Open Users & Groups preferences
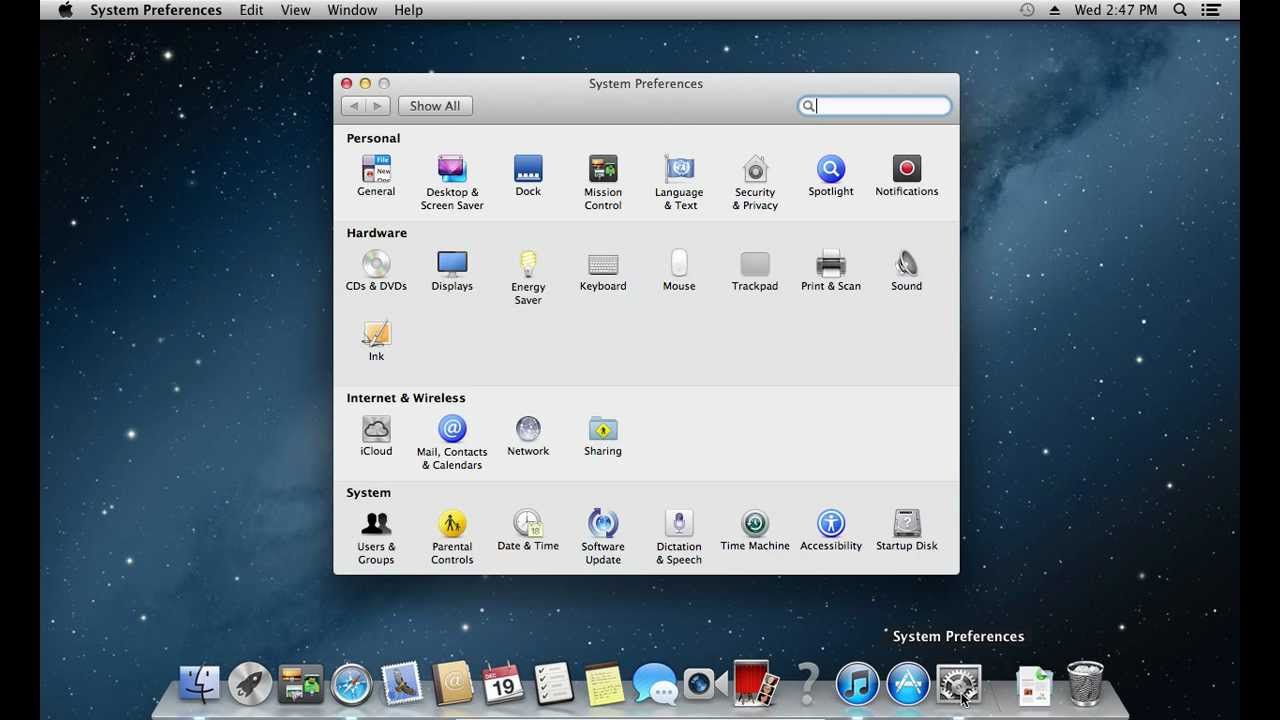 [376, 537]
